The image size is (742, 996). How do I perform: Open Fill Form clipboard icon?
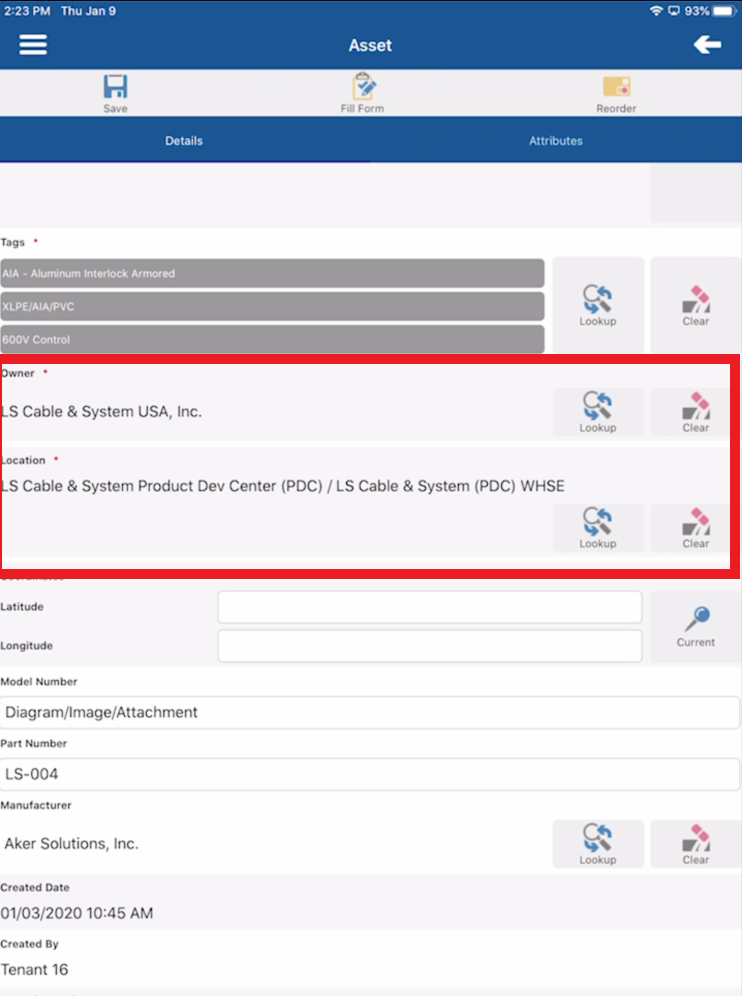[x=362, y=93]
